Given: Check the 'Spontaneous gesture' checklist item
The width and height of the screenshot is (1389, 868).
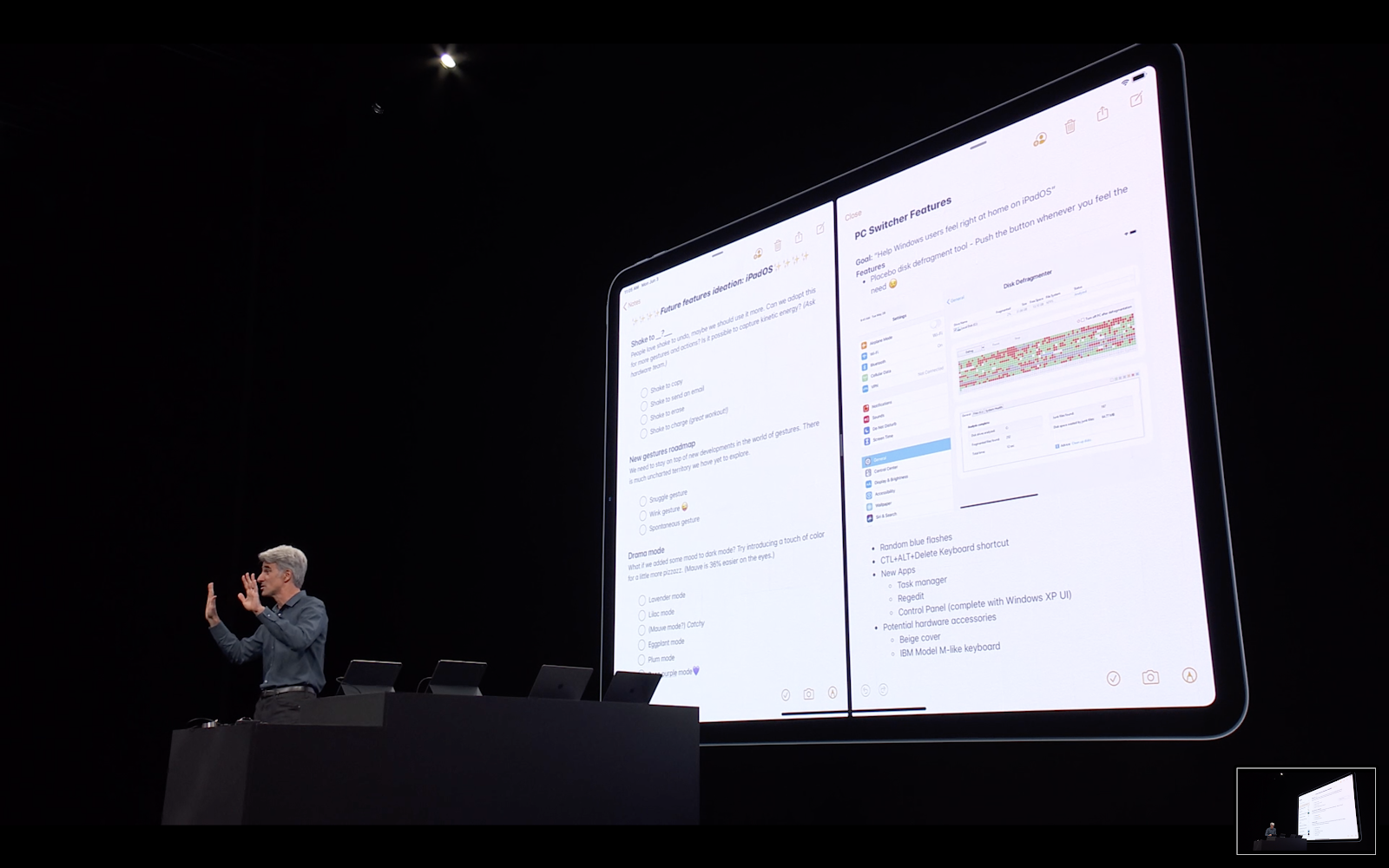Looking at the screenshot, I should (x=643, y=529).
